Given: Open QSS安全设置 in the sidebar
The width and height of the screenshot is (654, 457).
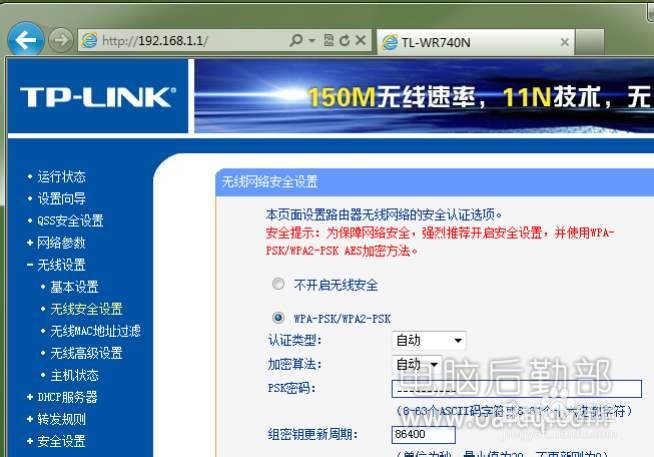Looking at the screenshot, I should click(70, 221).
